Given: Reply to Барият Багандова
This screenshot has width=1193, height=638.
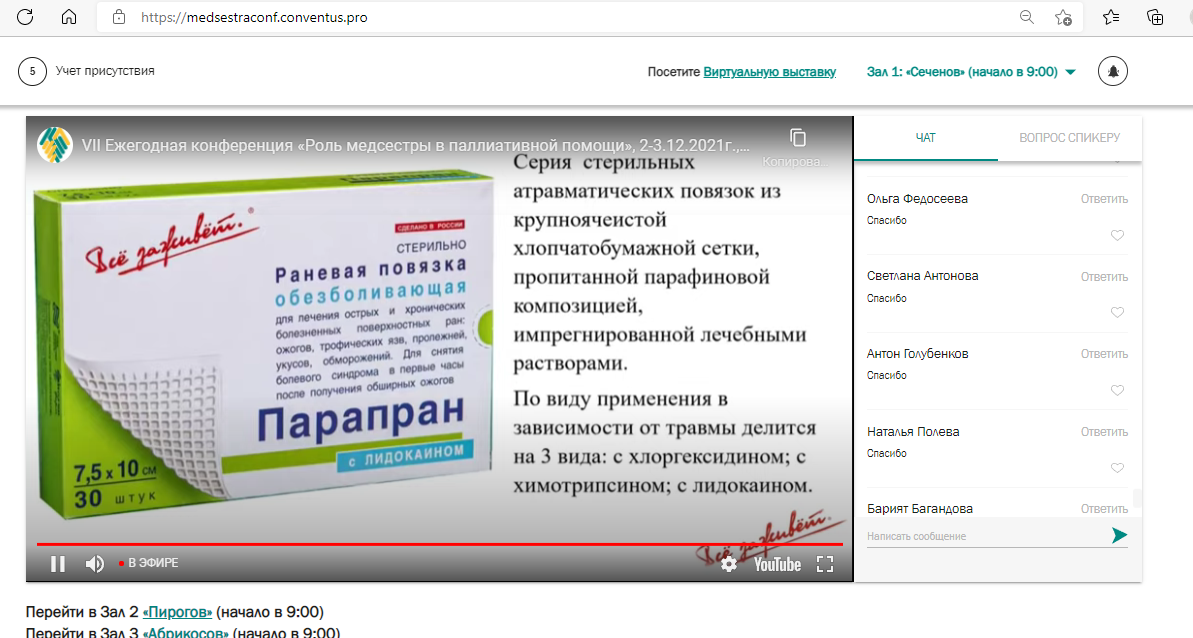Looking at the screenshot, I should click(x=1104, y=509).
